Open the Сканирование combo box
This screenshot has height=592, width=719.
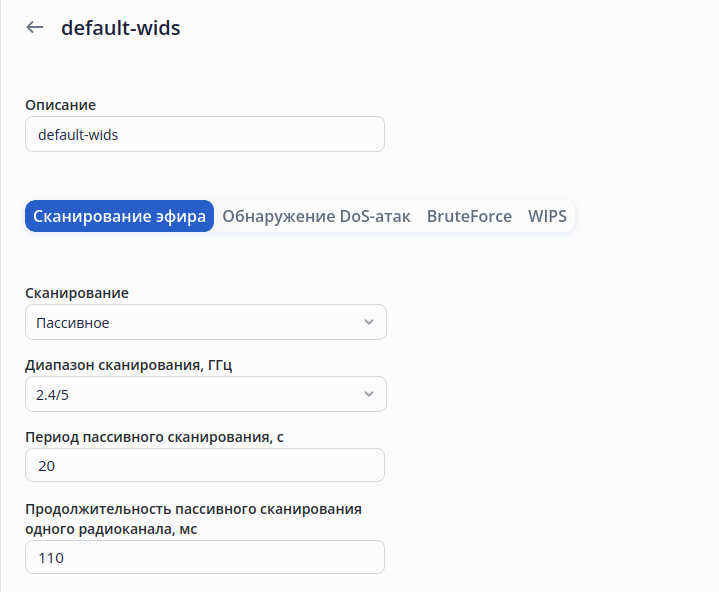pyautogui.click(x=205, y=322)
